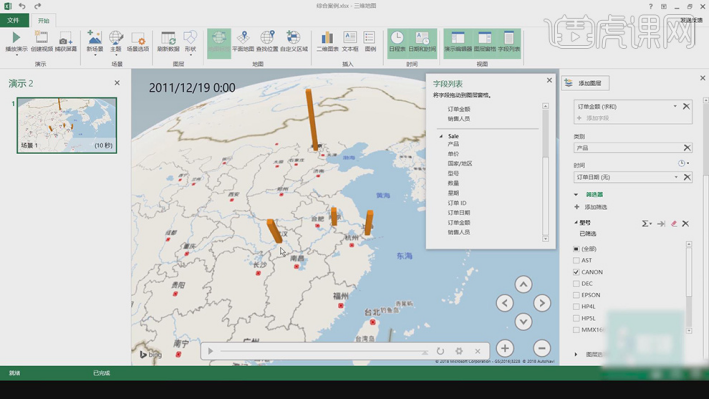Enable the EPSON filter checkbox

pyautogui.click(x=576, y=295)
